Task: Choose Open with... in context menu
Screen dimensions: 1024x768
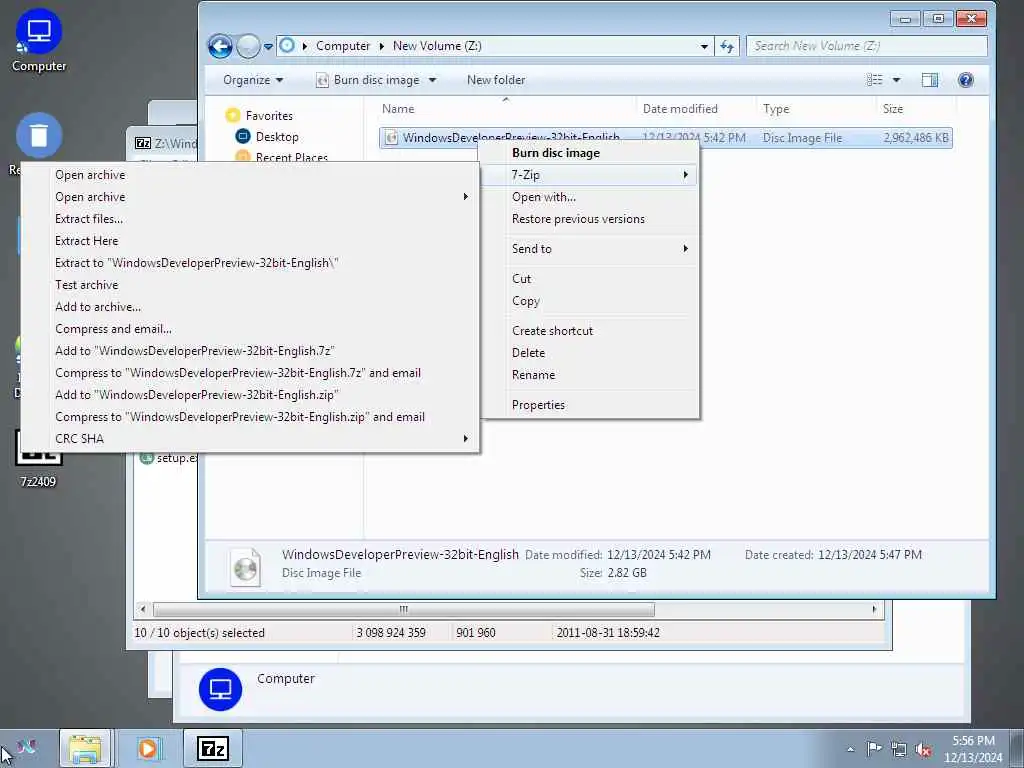Action: pos(589,197)
